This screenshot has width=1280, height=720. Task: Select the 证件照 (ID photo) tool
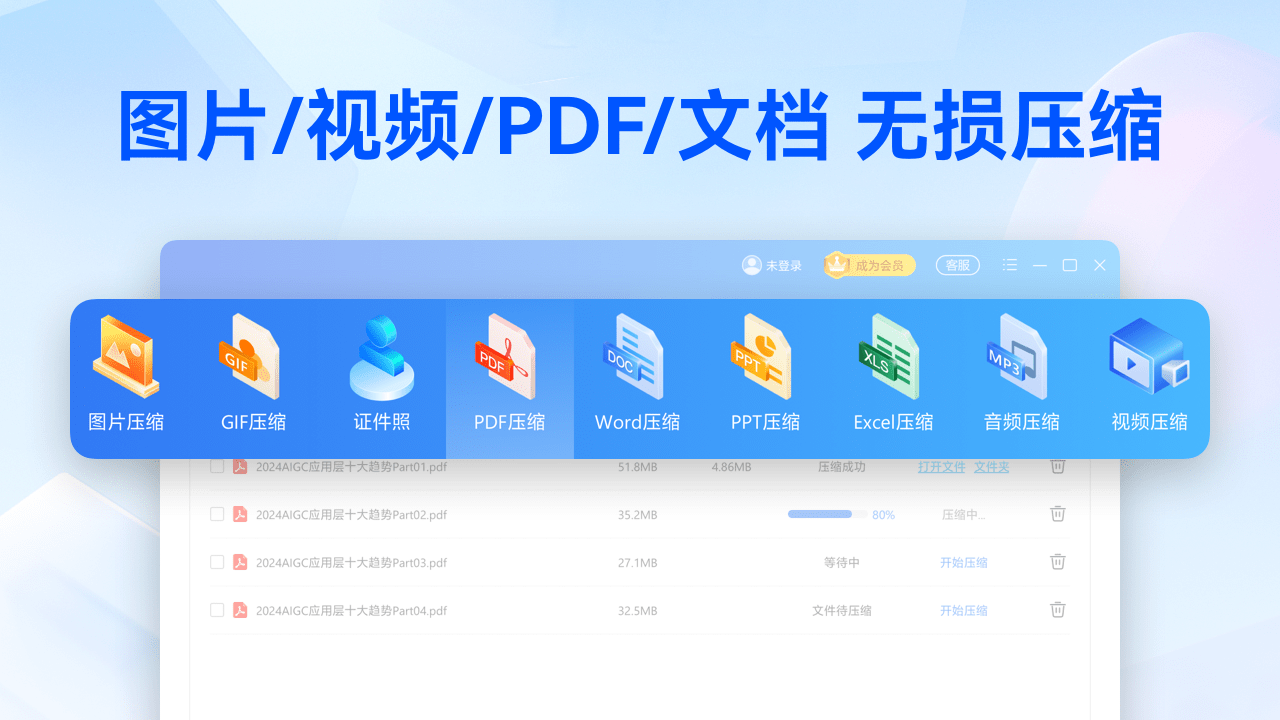click(x=381, y=378)
